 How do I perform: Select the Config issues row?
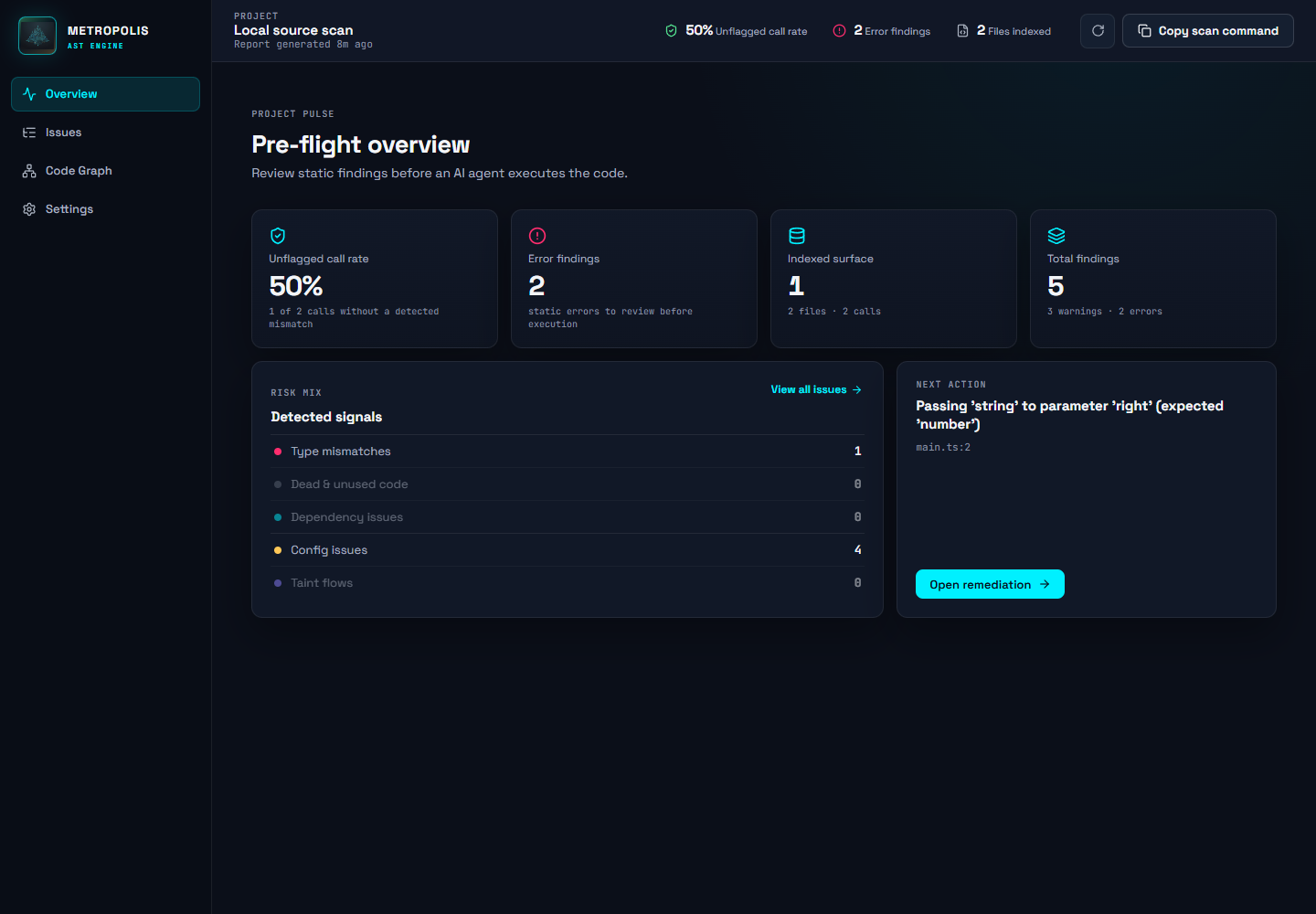click(568, 550)
